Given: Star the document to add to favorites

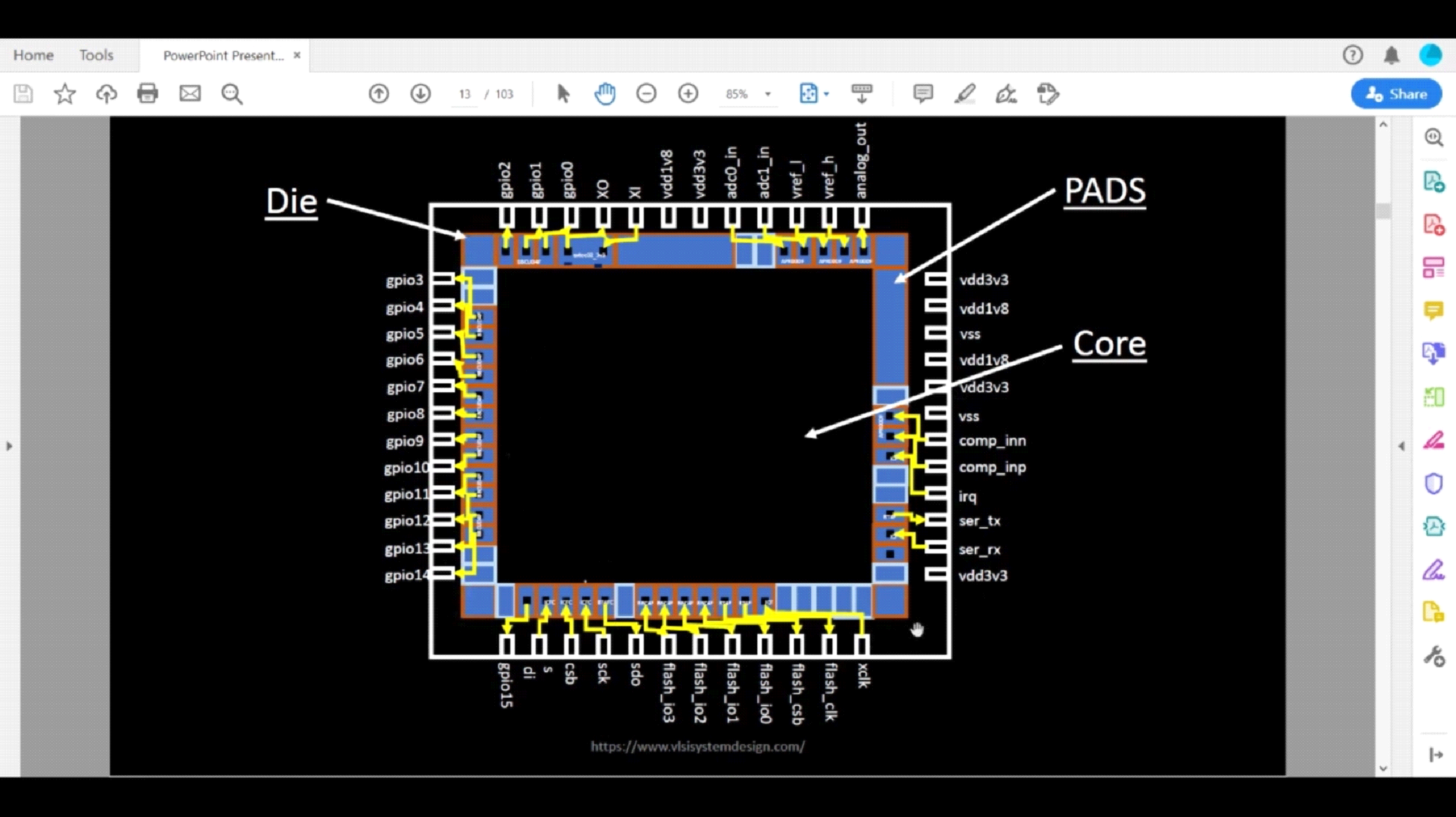Looking at the screenshot, I should pos(65,94).
